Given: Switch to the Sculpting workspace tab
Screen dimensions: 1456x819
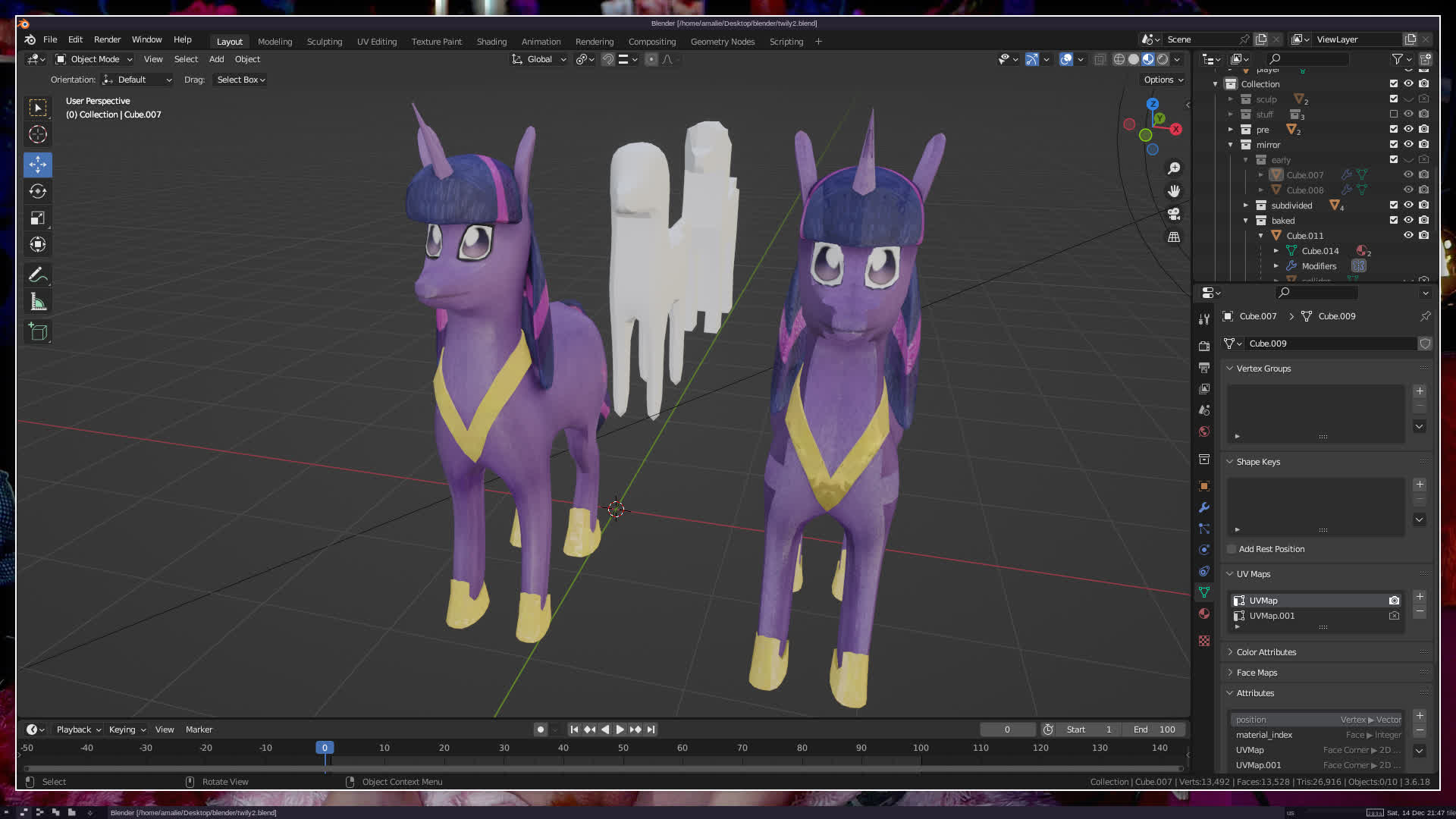Looking at the screenshot, I should pyautogui.click(x=324, y=42).
